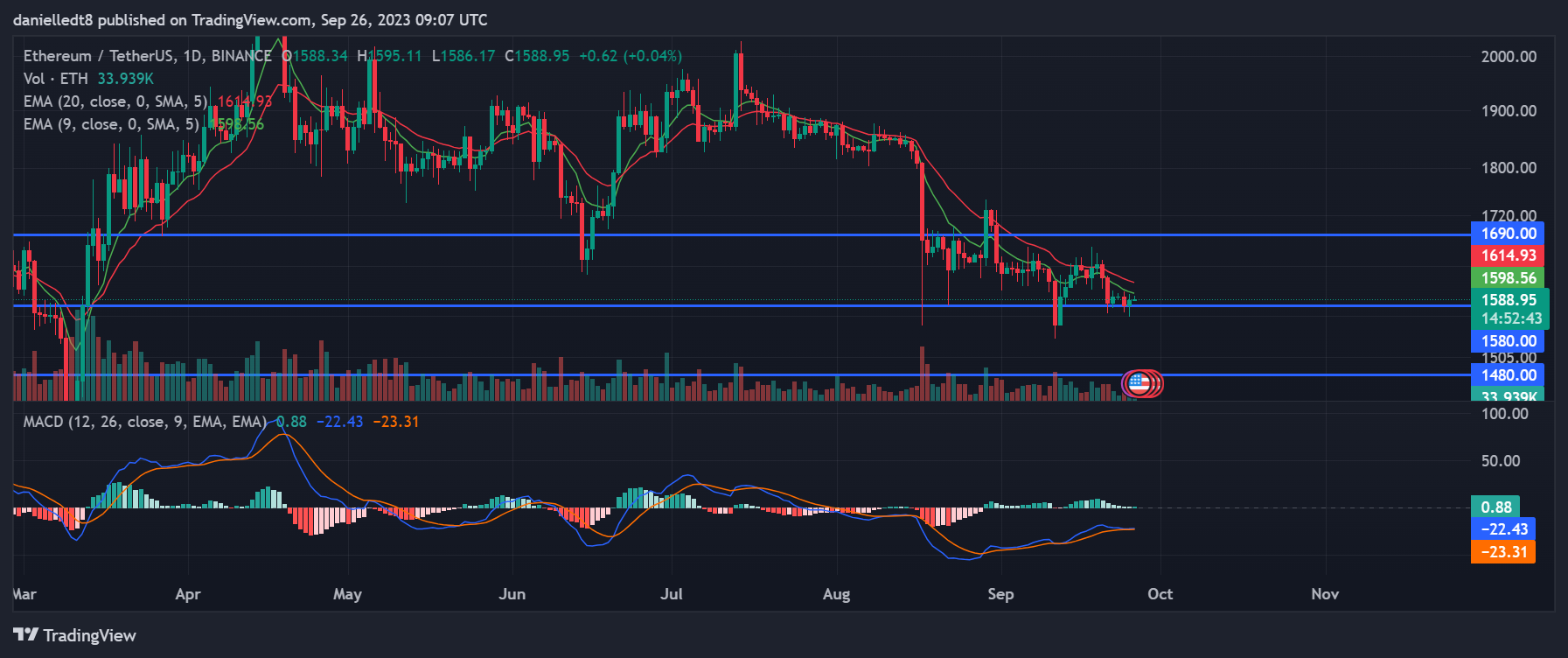Click the 1480.00 horizontal line price label
1568x658 pixels.
1508,375
